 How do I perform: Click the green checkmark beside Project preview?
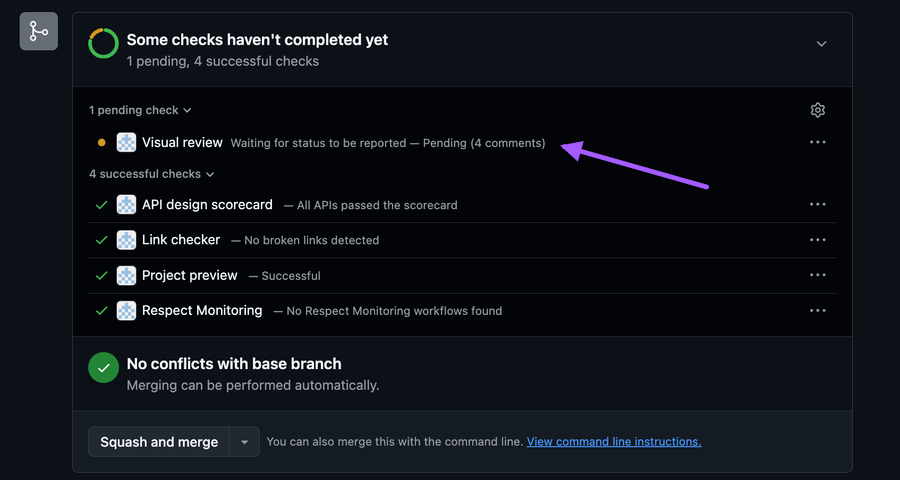pos(102,276)
